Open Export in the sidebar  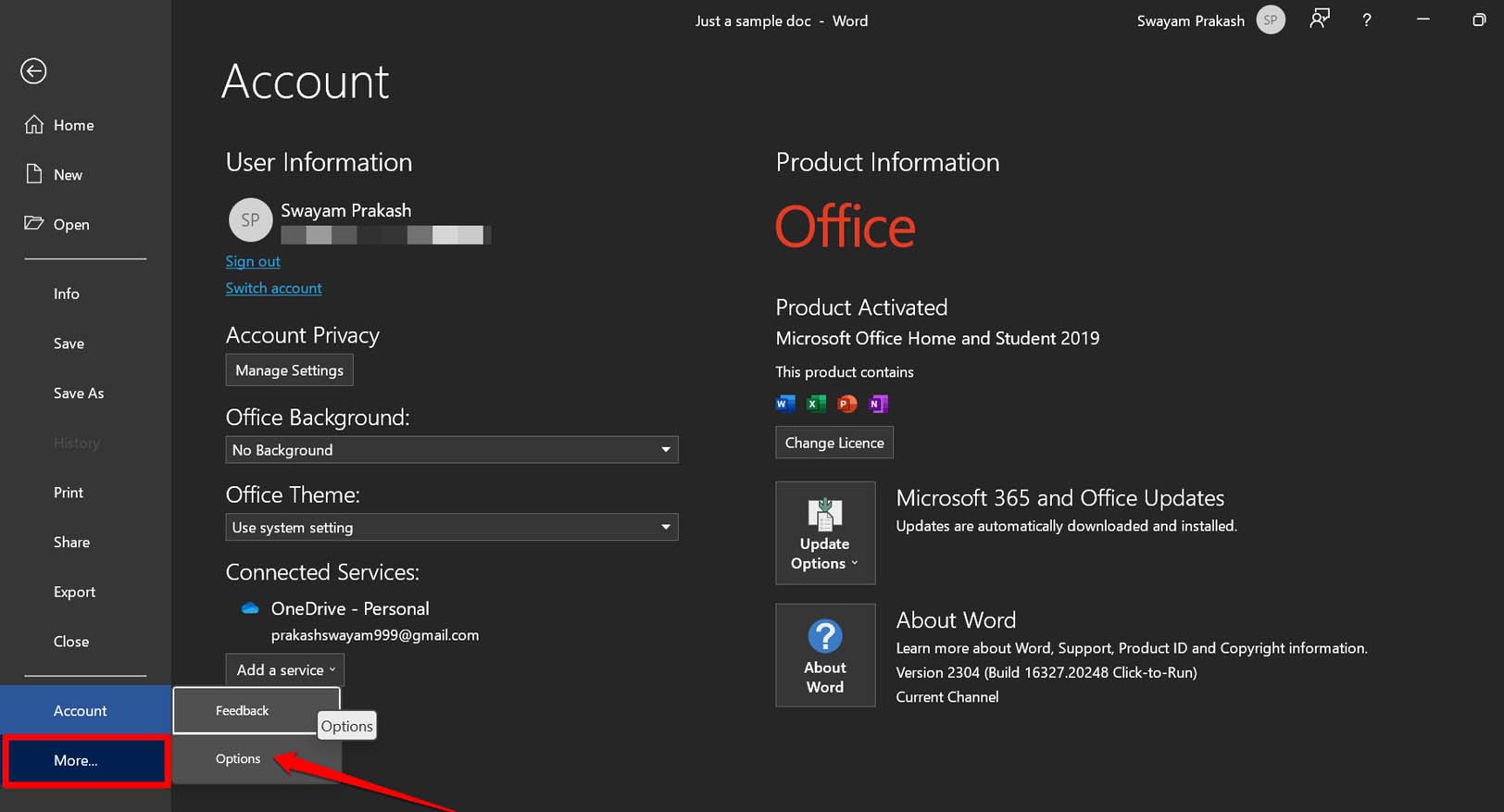pyautogui.click(x=74, y=592)
